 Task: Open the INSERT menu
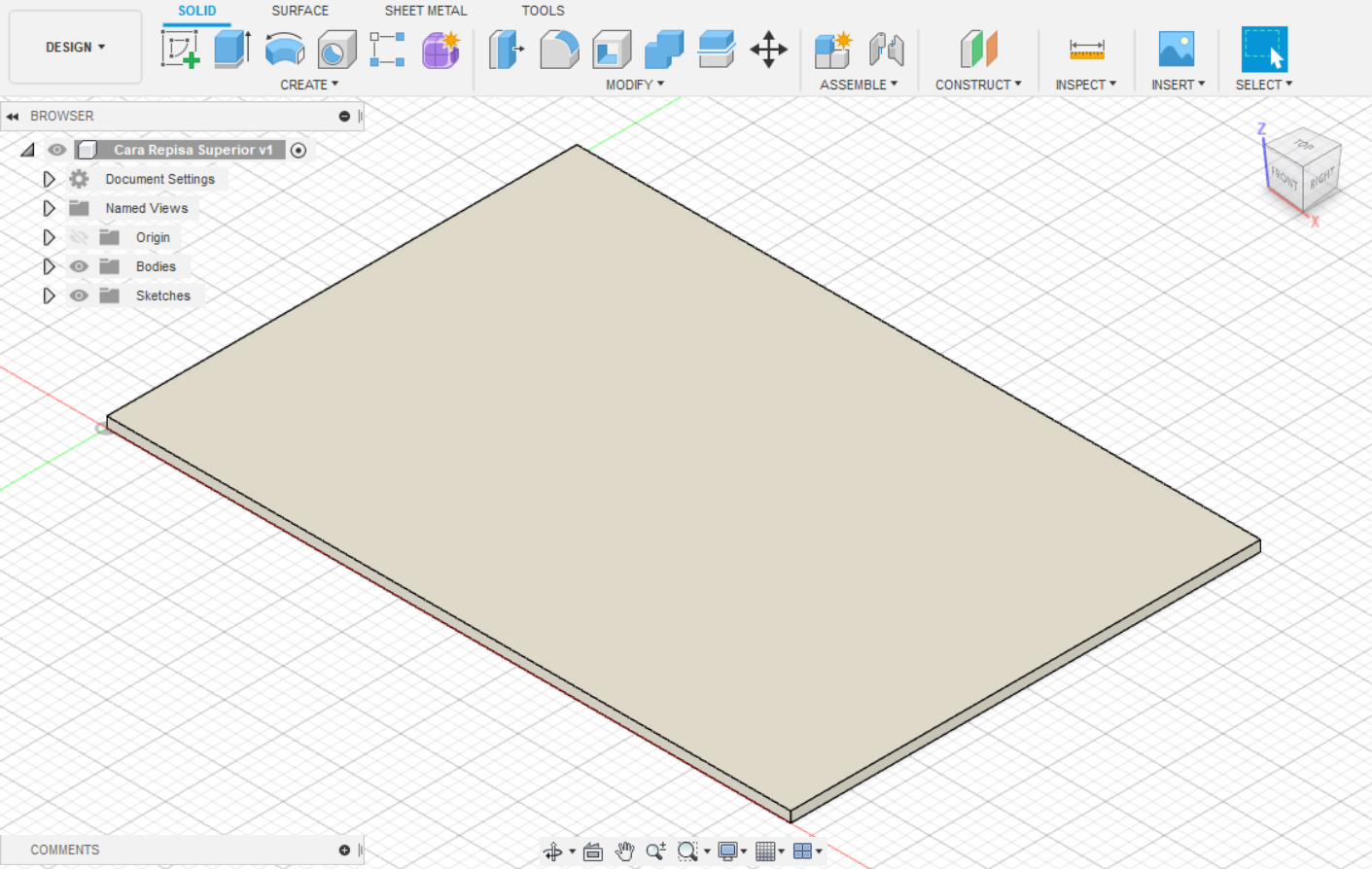pos(1178,85)
